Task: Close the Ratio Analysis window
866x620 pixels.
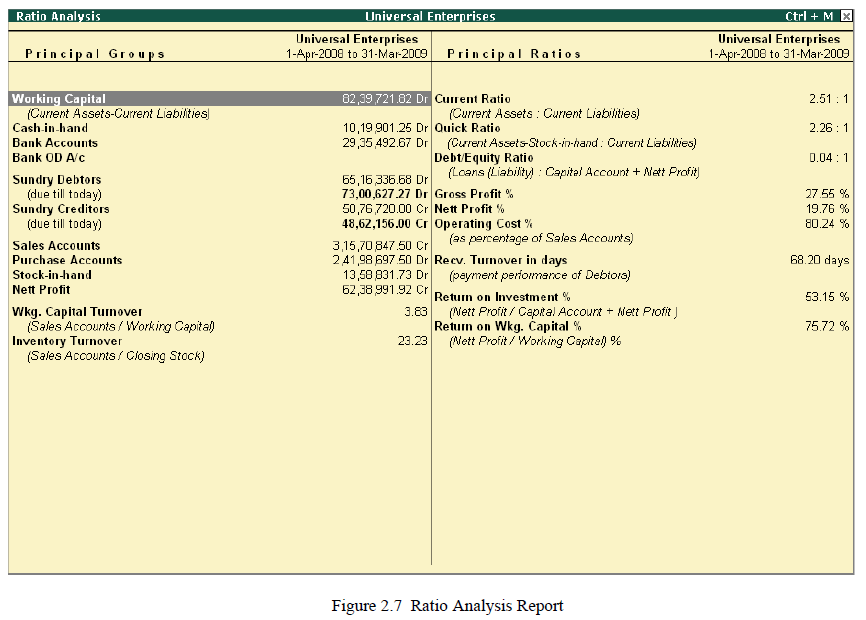Action: 846,16
